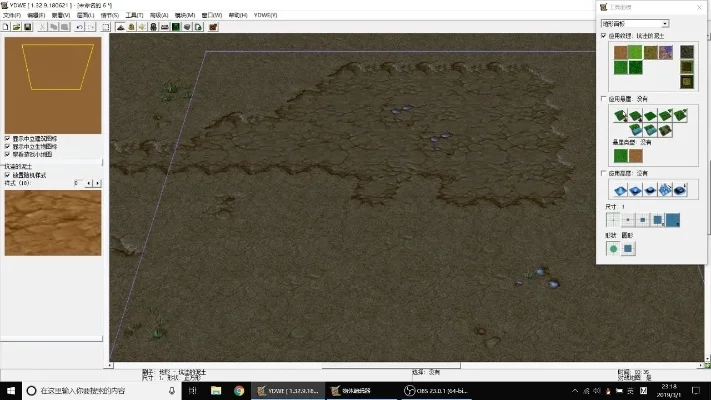The height and width of the screenshot is (400, 711).
Task: Select the green cliff type swatch
Action: coord(620,156)
